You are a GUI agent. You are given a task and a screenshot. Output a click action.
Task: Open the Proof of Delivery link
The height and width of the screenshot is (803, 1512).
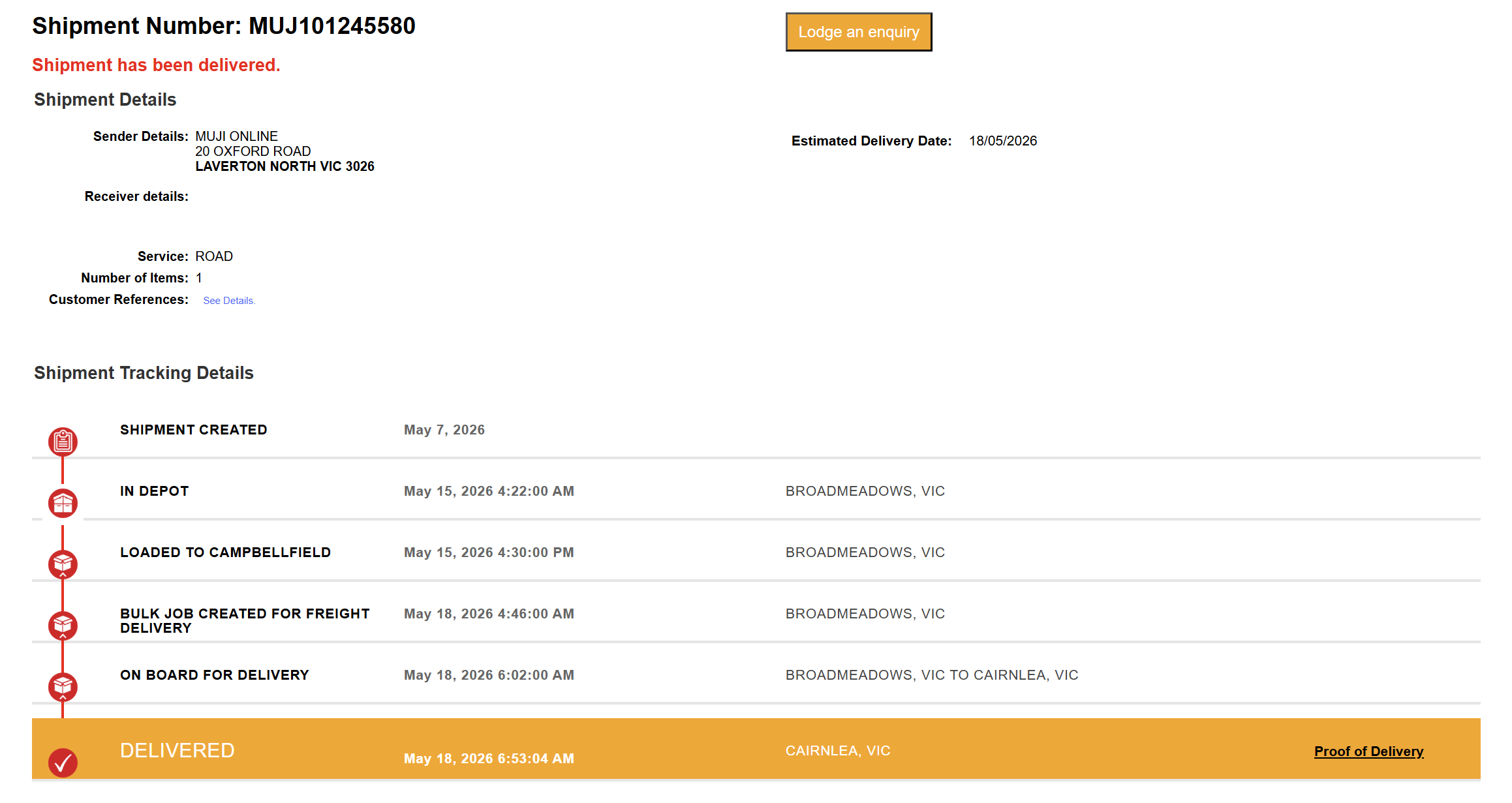coord(1368,751)
